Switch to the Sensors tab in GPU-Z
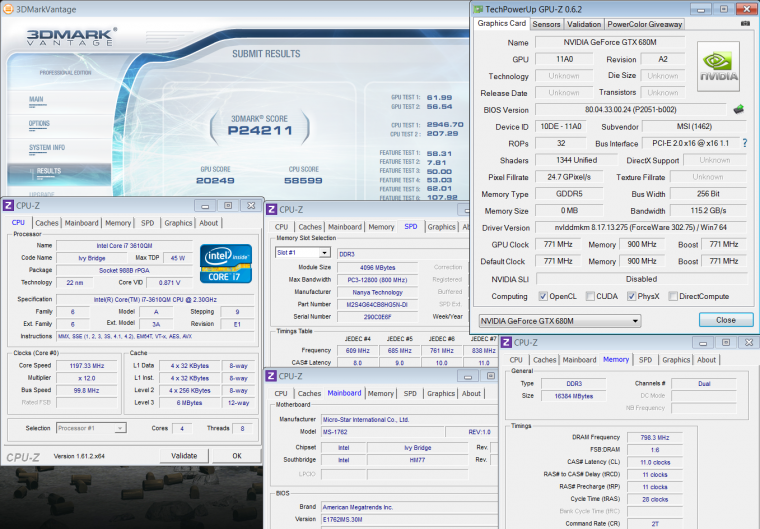The width and height of the screenshot is (760, 529). click(546, 23)
